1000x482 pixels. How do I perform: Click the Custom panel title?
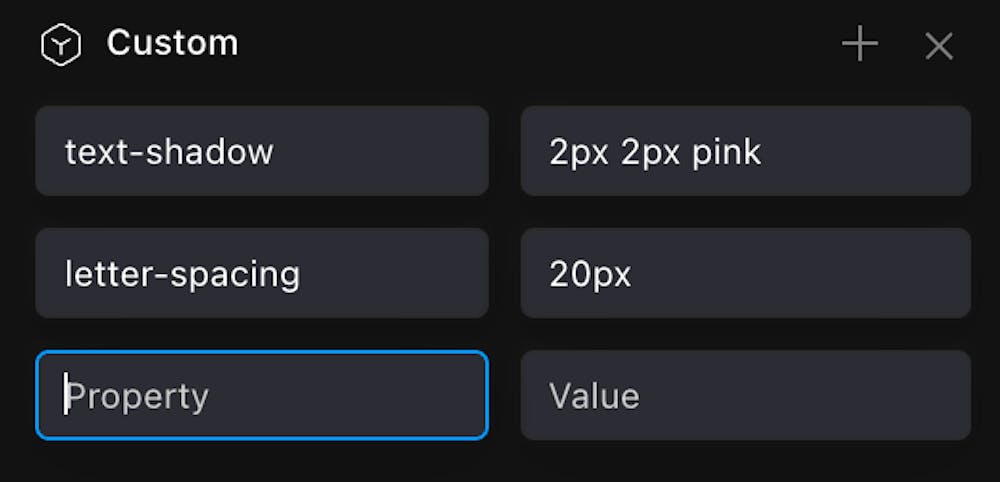(x=172, y=43)
